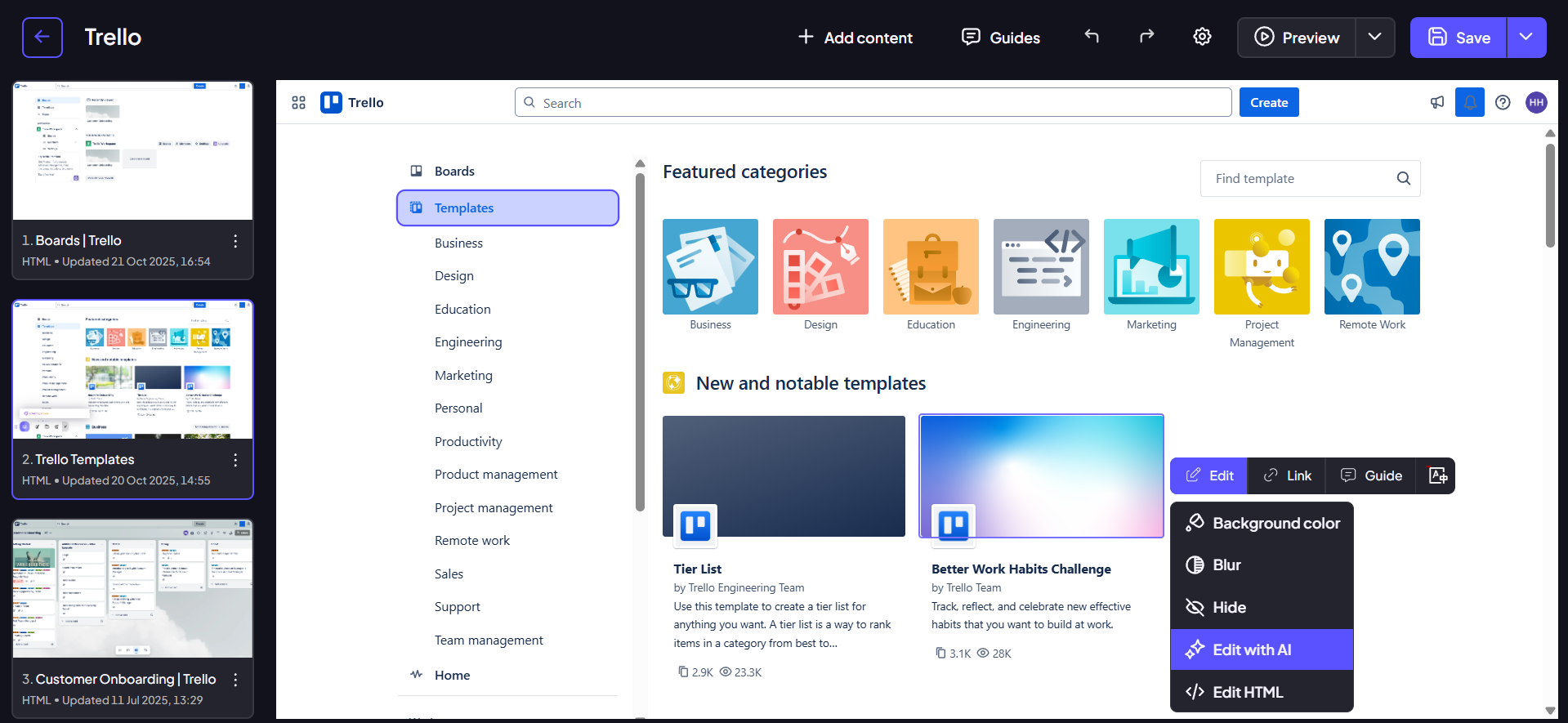Click the translate icon in edit toolbar
The image size is (1568, 723).
(x=1438, y=475)
